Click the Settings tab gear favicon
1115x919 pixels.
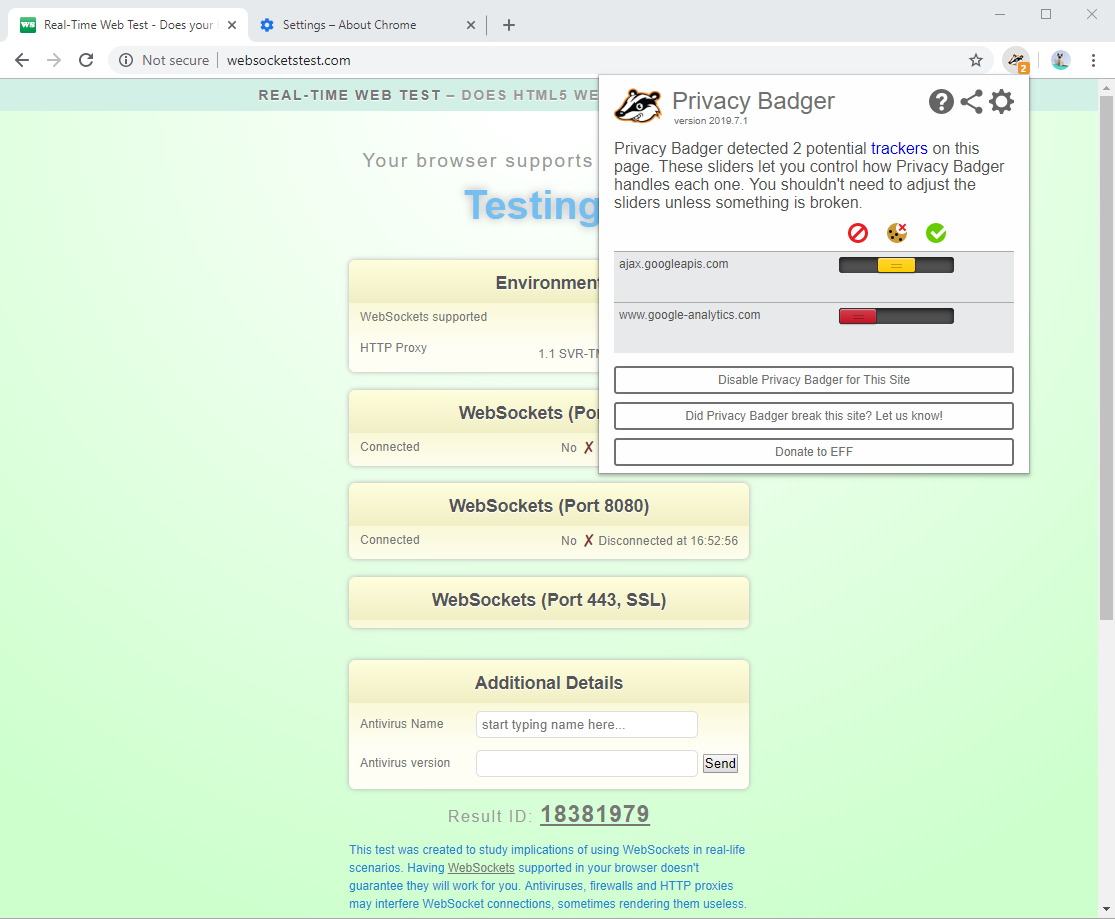tap(267, 25)
